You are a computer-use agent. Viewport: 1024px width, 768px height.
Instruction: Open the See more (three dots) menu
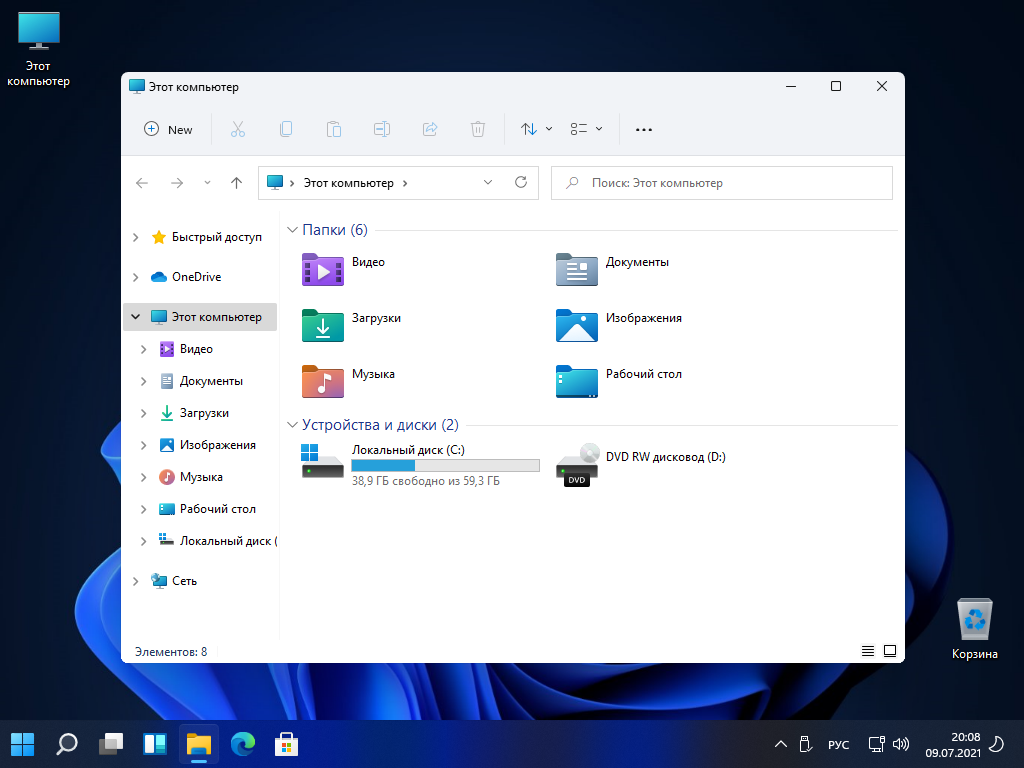click(x=644, y=129)
